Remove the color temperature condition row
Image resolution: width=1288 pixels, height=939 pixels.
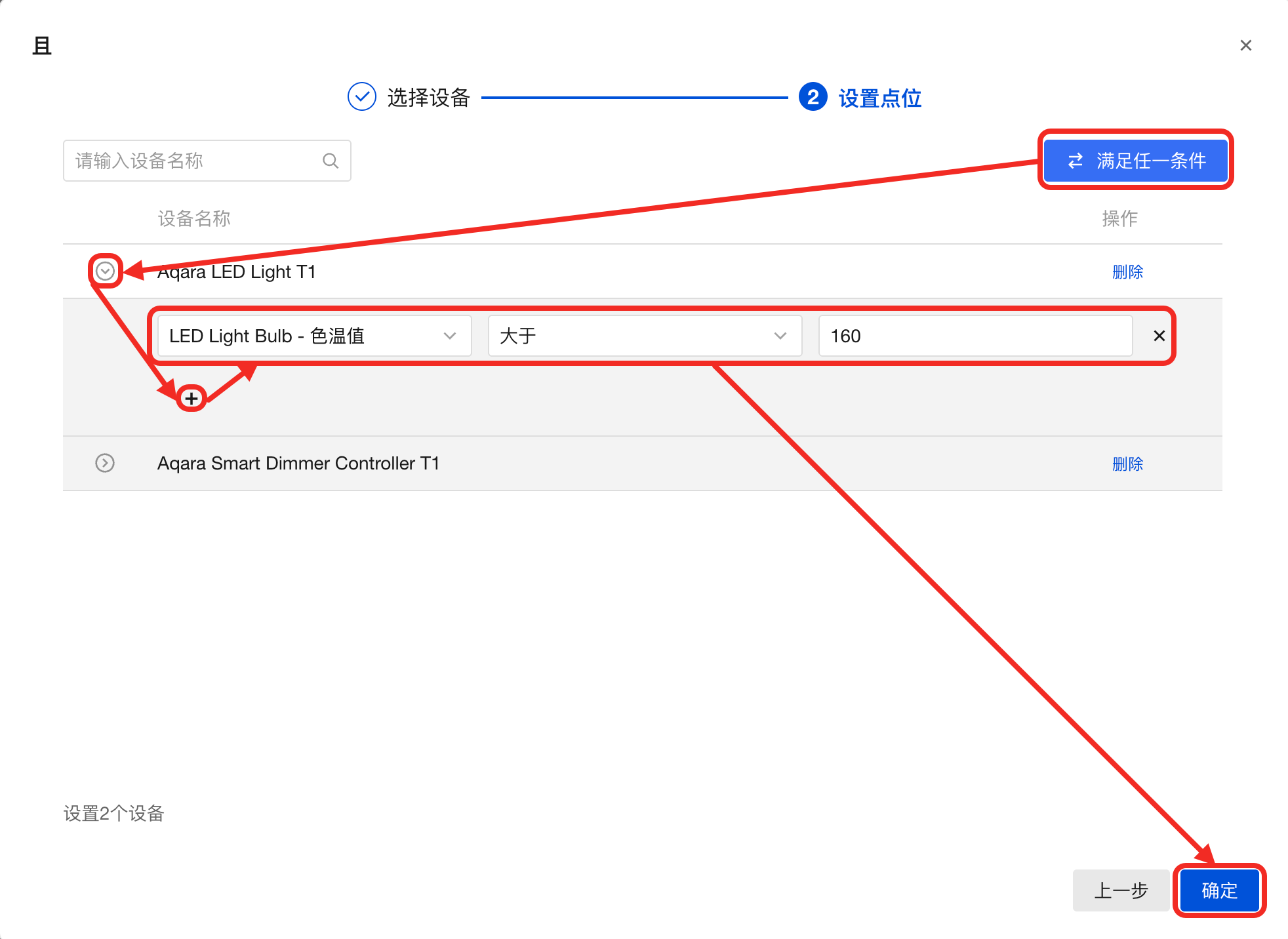(x=1159, y=336)
